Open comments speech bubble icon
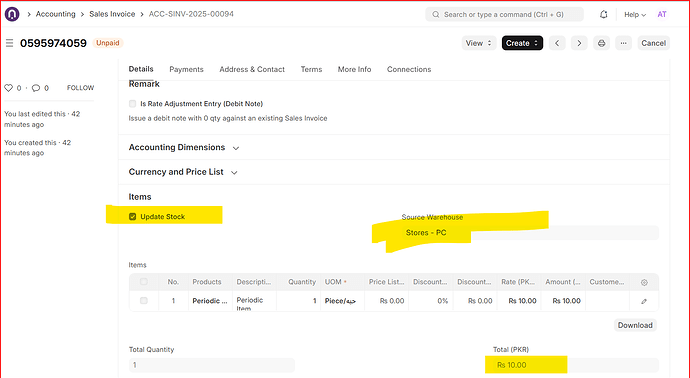Image resolution: width=690 pixels, height=378 pixels. 36,88
